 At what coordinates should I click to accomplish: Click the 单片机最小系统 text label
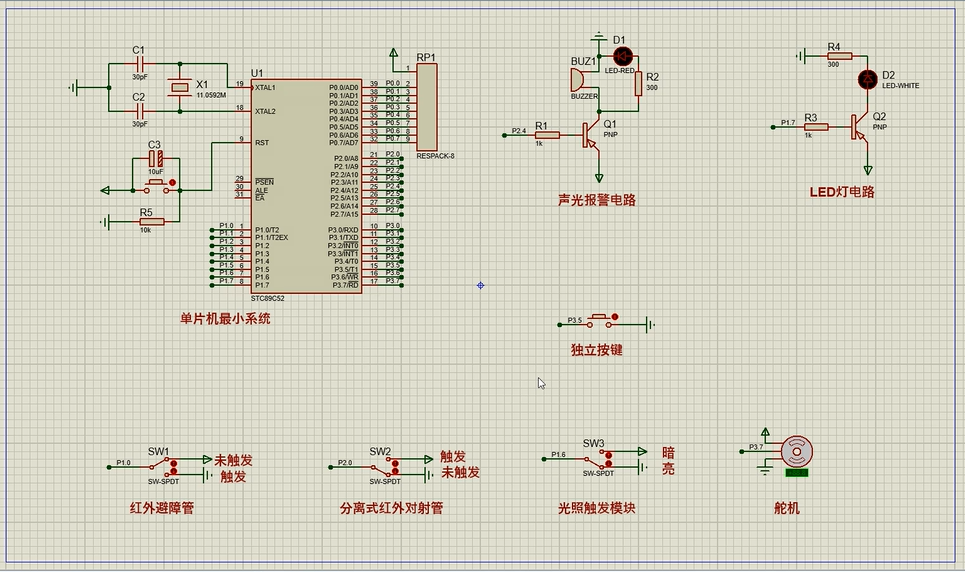click(225, 319)
